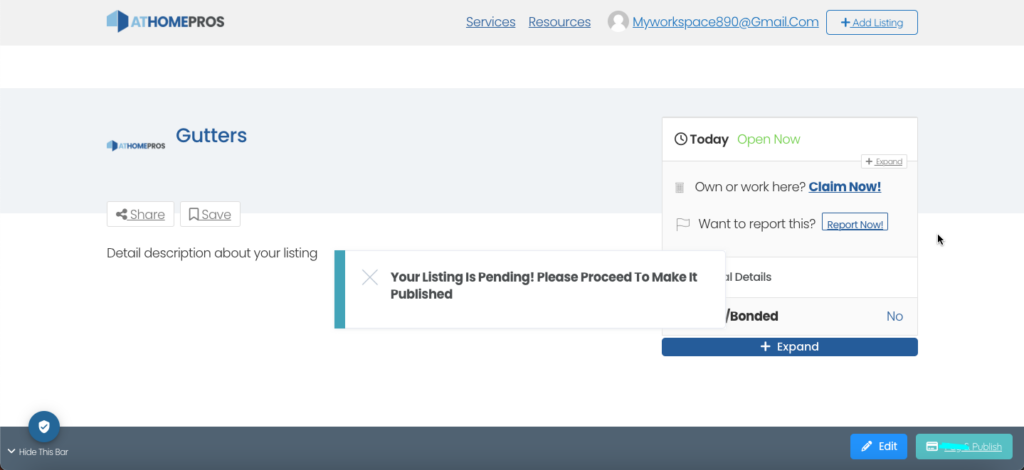Image resolution: width=1024 pixels, height=470 pixels.
Task: Click the AtHomePros logo in the header
Action: pyautogui.click(x=168, y=21)
